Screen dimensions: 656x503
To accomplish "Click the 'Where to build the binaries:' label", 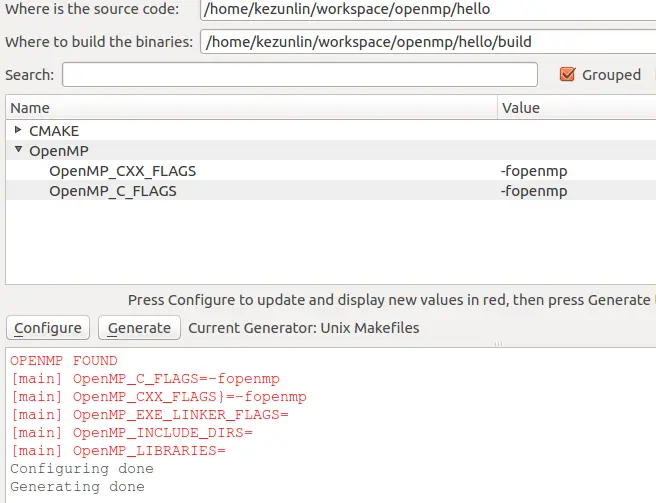I will (99, 42).
